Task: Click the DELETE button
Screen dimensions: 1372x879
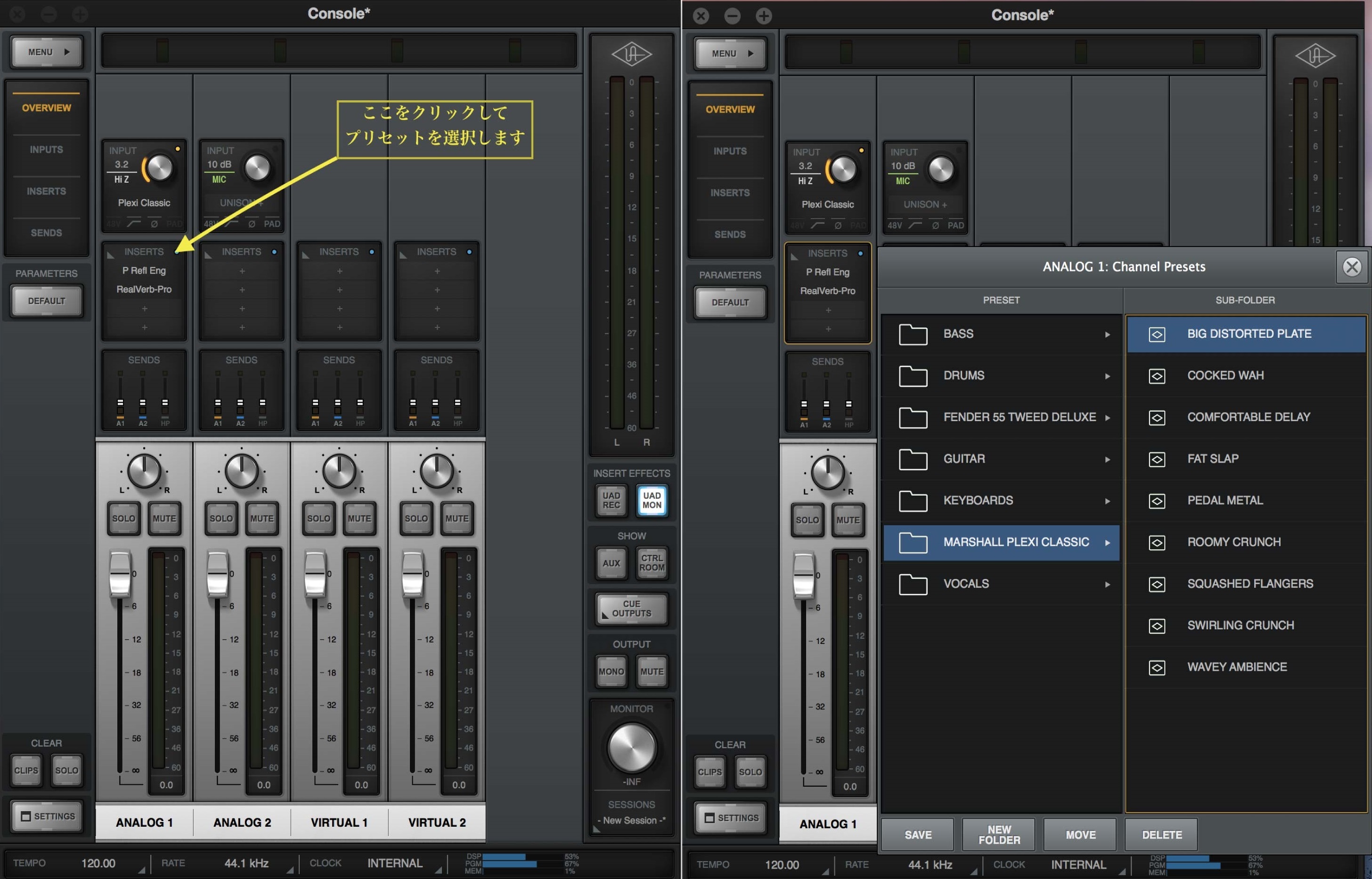Action: click(x=1161, y=835)
